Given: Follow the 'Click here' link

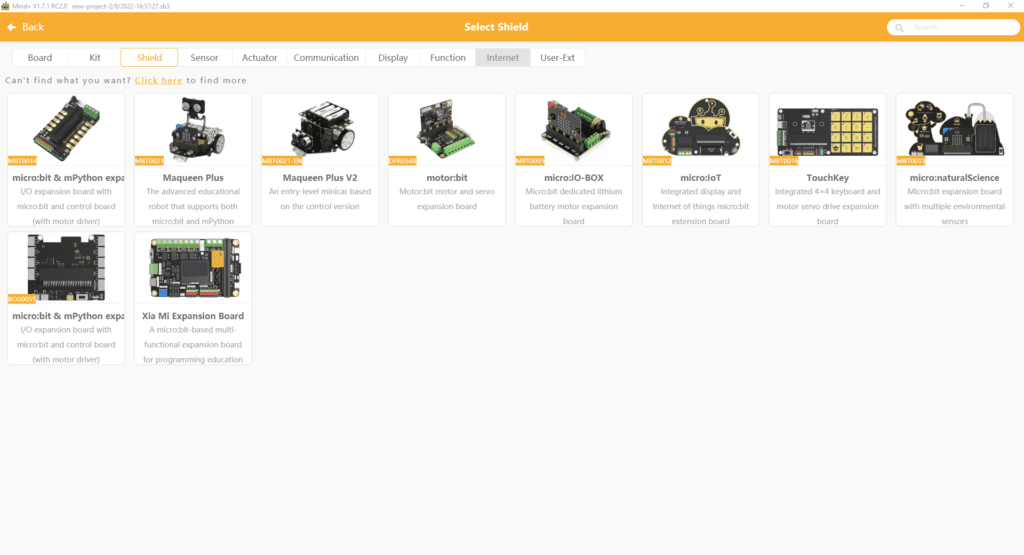Looking at the screenshot, I should click(159, 80).
